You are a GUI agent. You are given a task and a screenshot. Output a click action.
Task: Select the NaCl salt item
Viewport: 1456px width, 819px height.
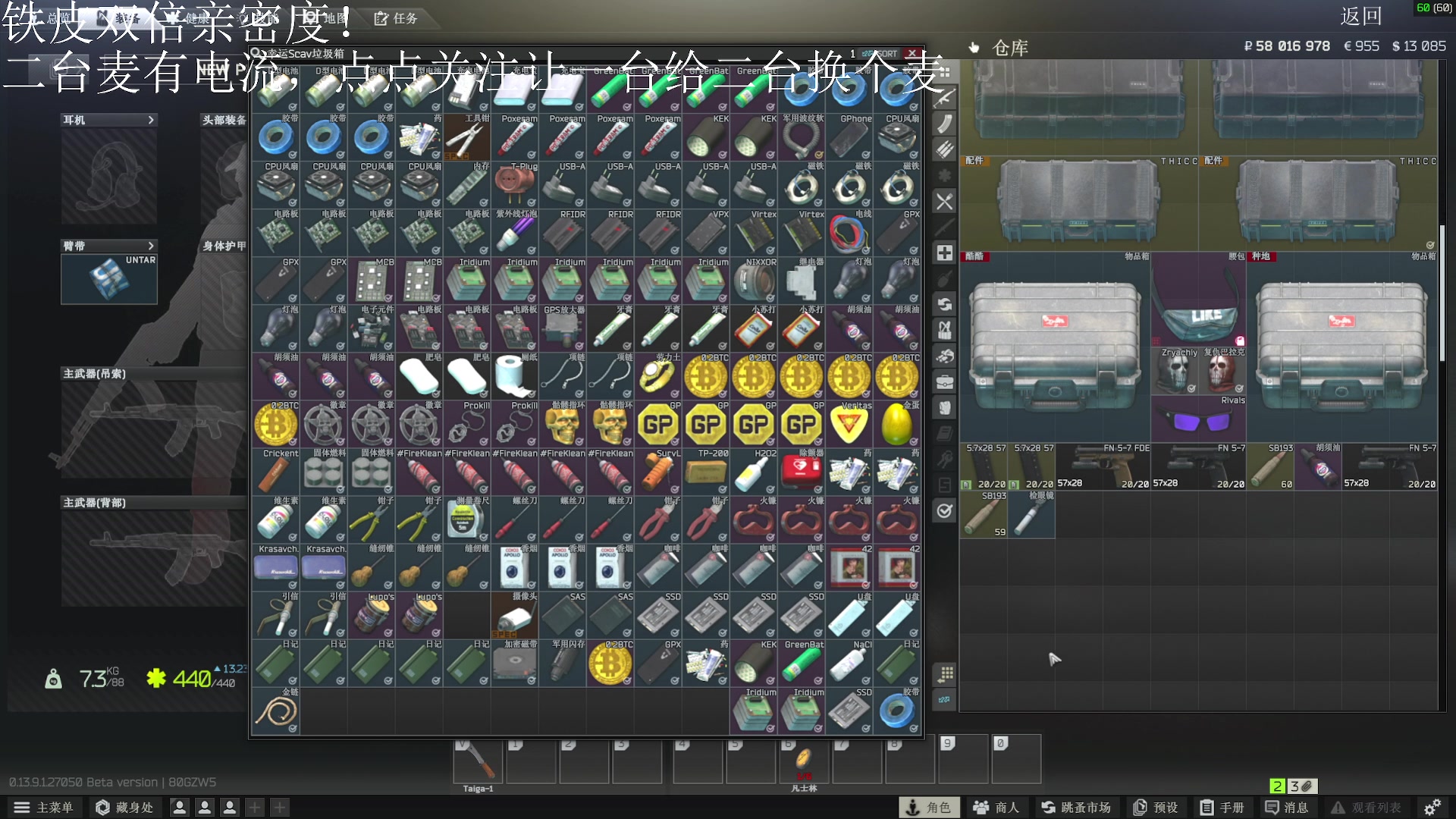tap(849, 663)
